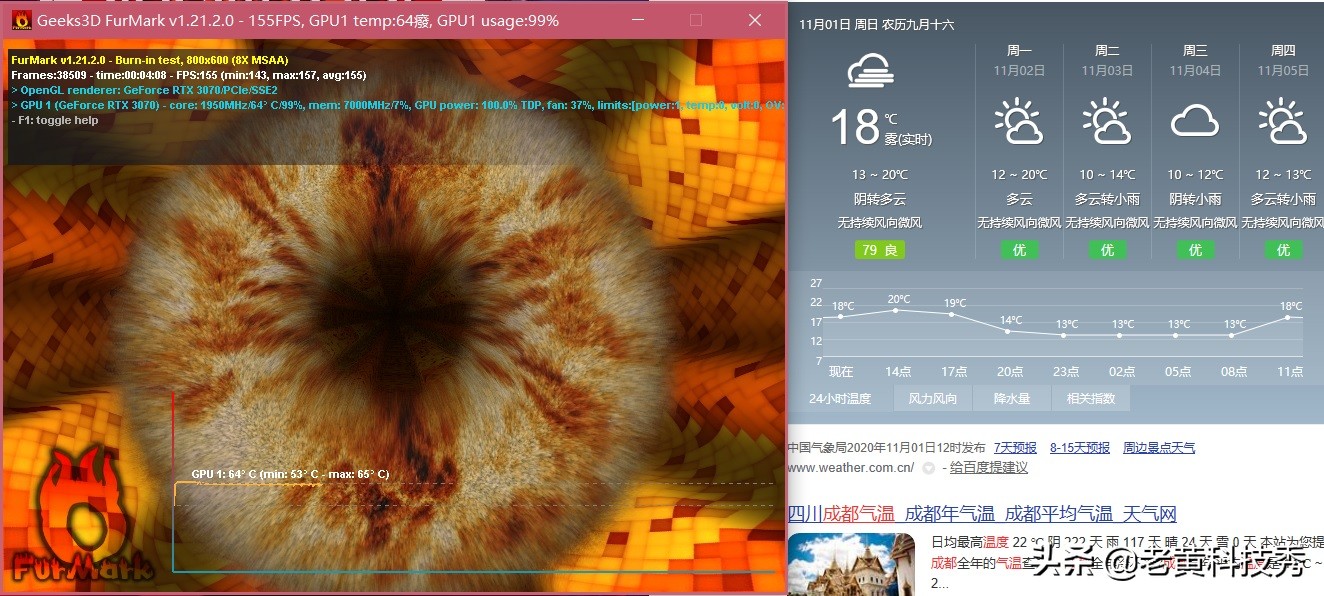
Task: Click the sun-and-cloud icon under 周四
Action: point(1282,118)
